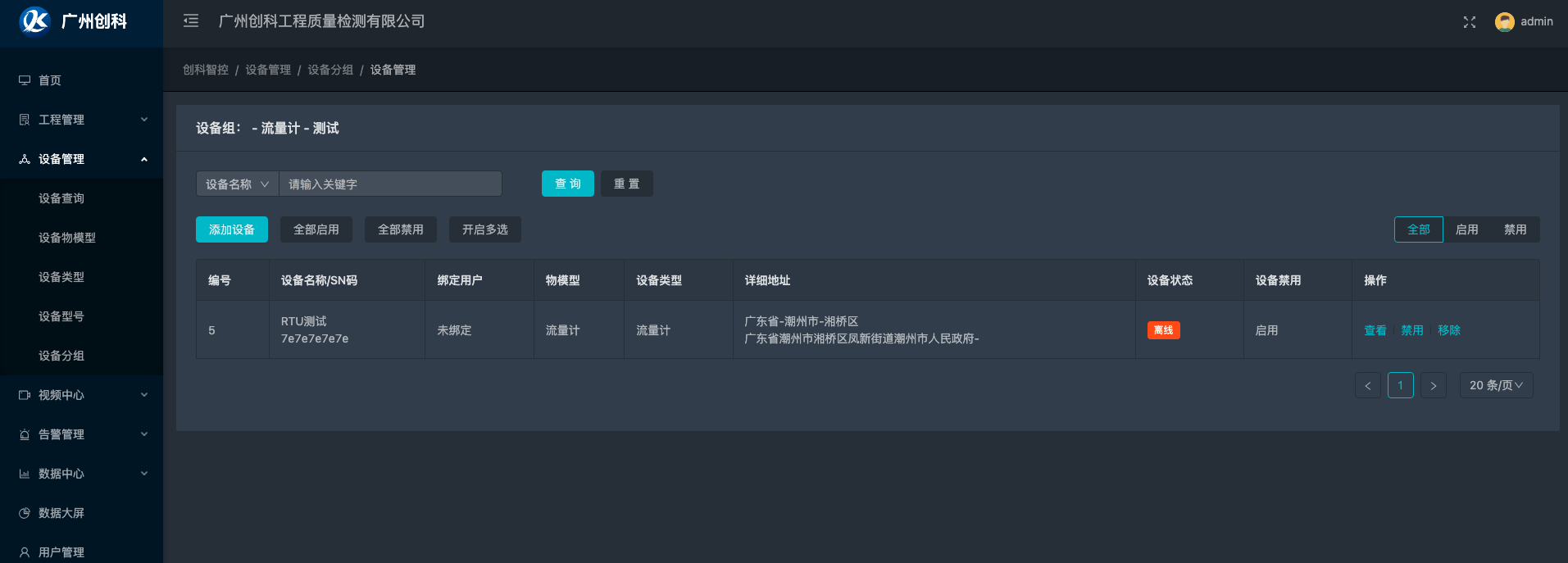Click the 数据中心 chart icon
The image size is (1568, 563).
click(x=25, y=474)
